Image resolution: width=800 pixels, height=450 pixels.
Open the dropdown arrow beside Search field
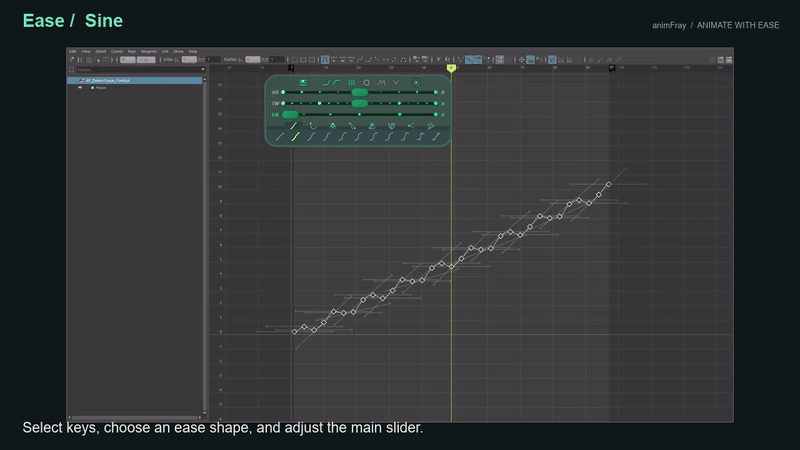(x=203, y=69)
